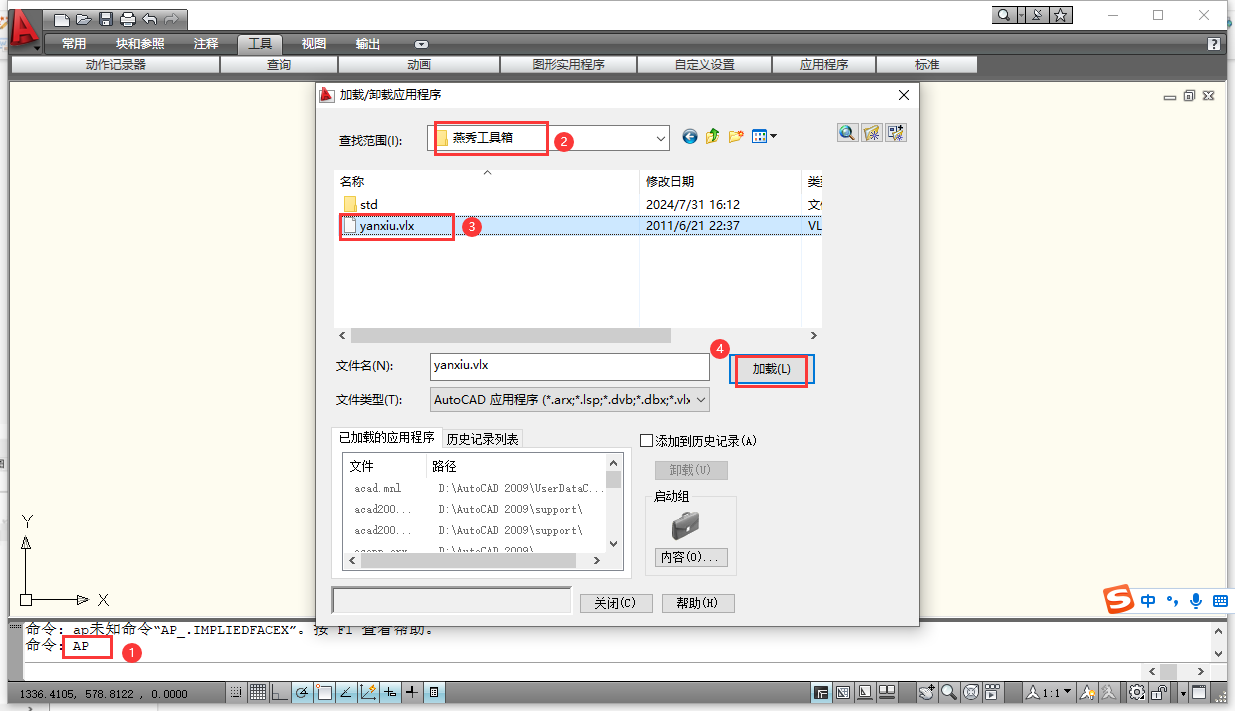1235x711 pixels.
Task: Open the AutoCAD application menu logo
Action: 22,27
